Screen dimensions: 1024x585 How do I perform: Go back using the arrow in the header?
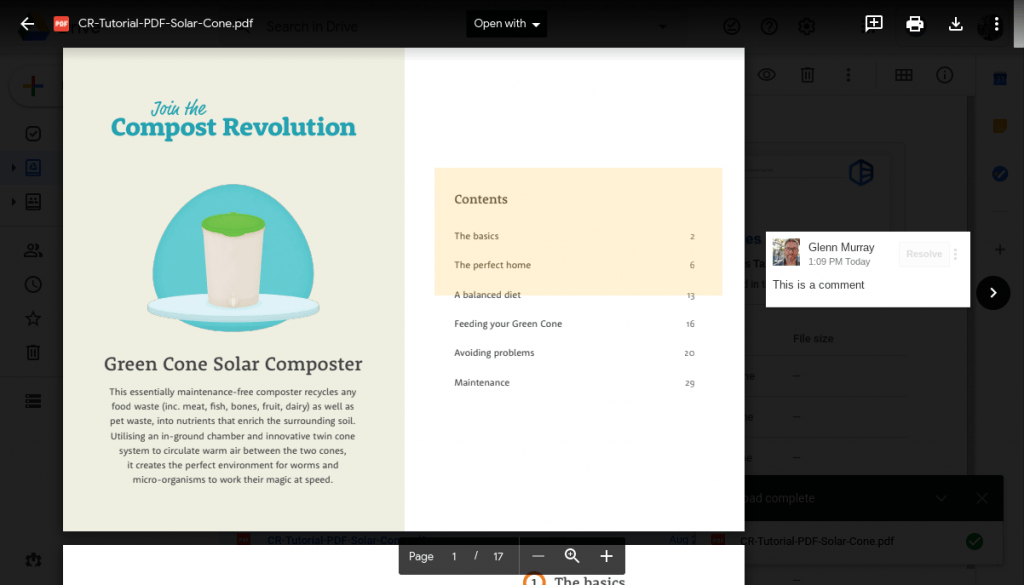[27, 24]
